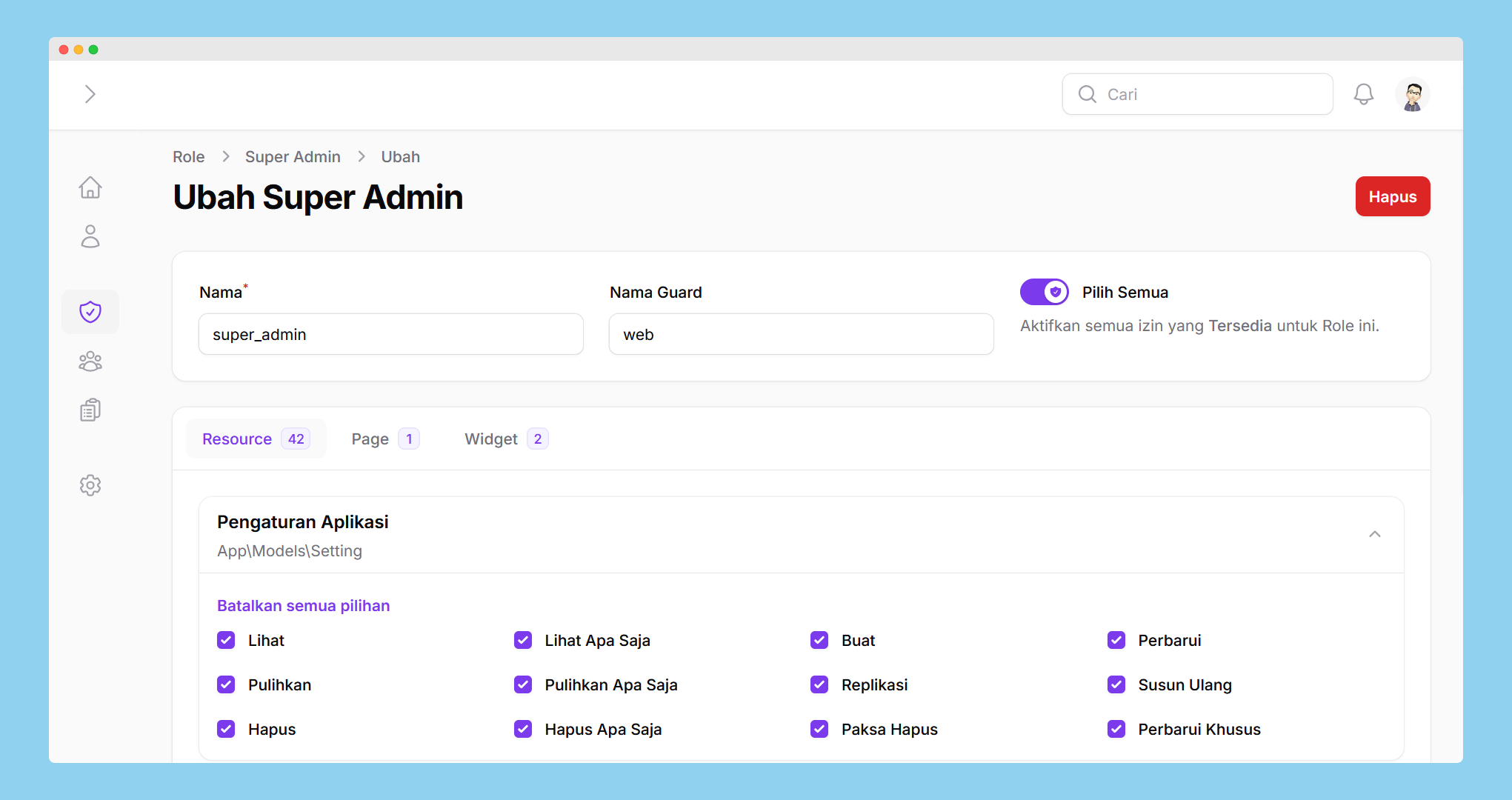Image resolution: width=1512 pixels, height=800 pixels.
Task: Disable the Pilih Semua toggle
Action: tap(1044, 292)
